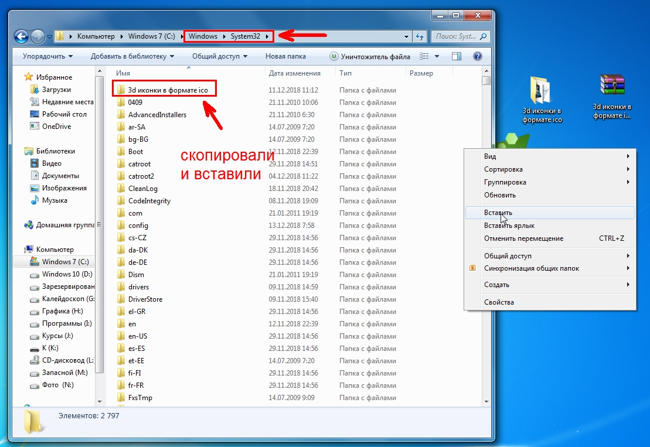Screen dimensions: 650x447
Task: Select the CodeIntegrity folder
Action: 149,201
